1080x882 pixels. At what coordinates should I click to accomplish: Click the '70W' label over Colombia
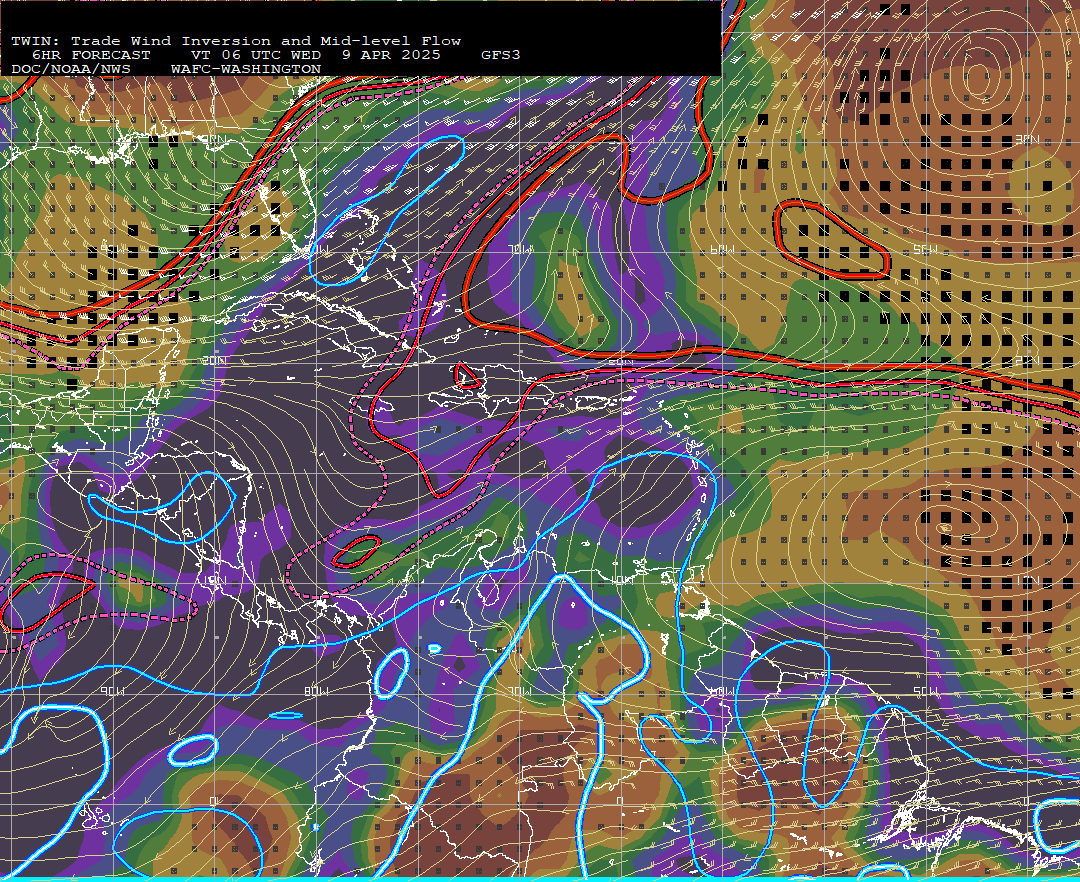pos(521,691)
